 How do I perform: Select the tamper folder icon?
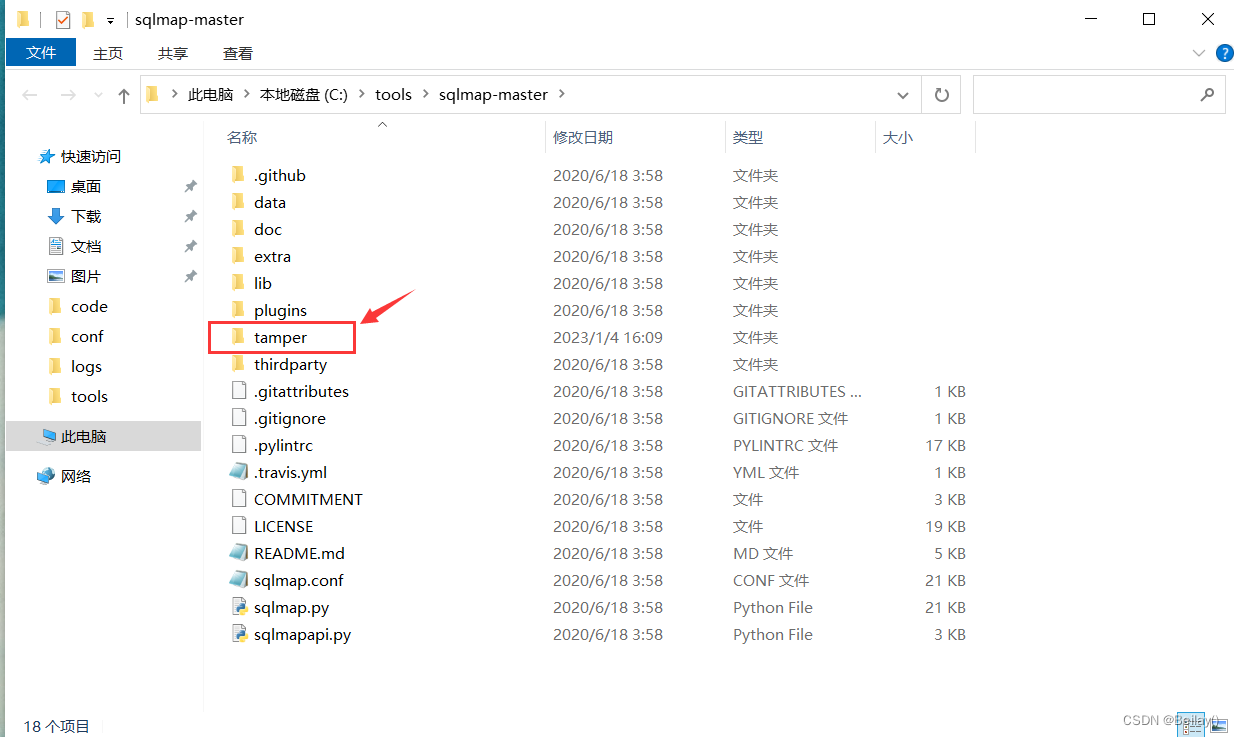238,337
